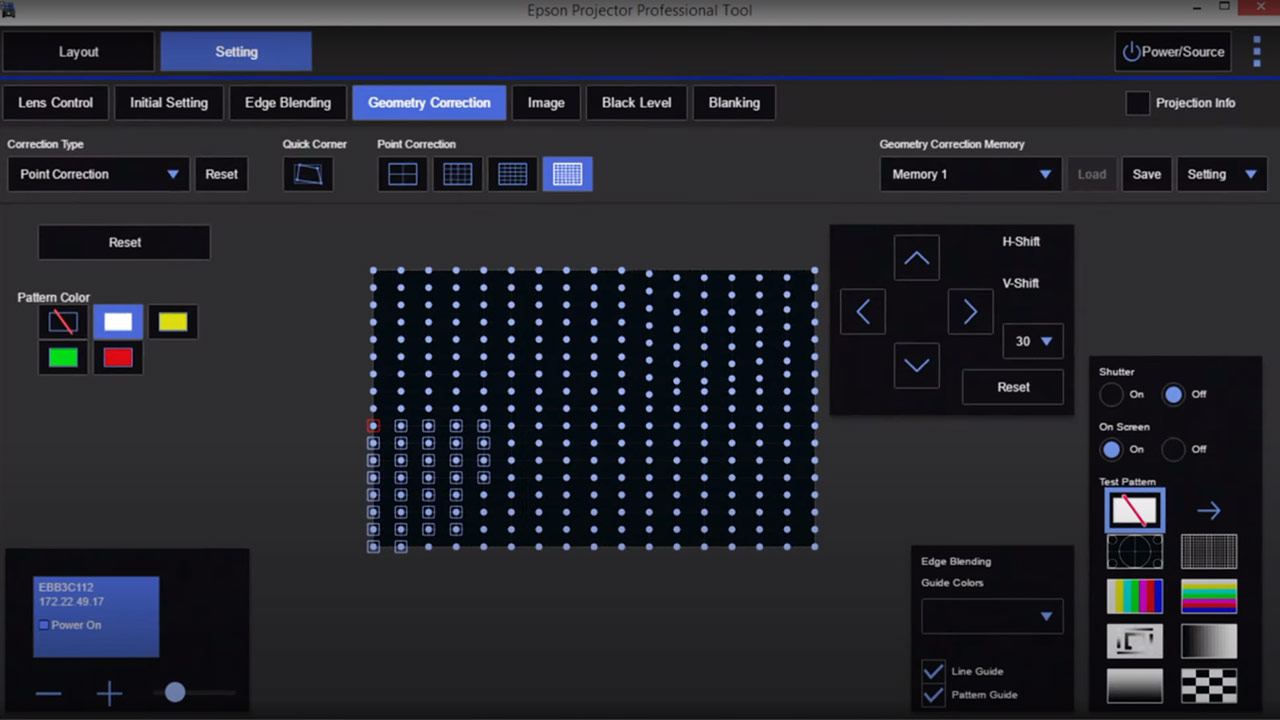Save the geometry correction memory
Image resolution: width=1280 pixels, height=720 pixels.
[x=1147, y=174]
